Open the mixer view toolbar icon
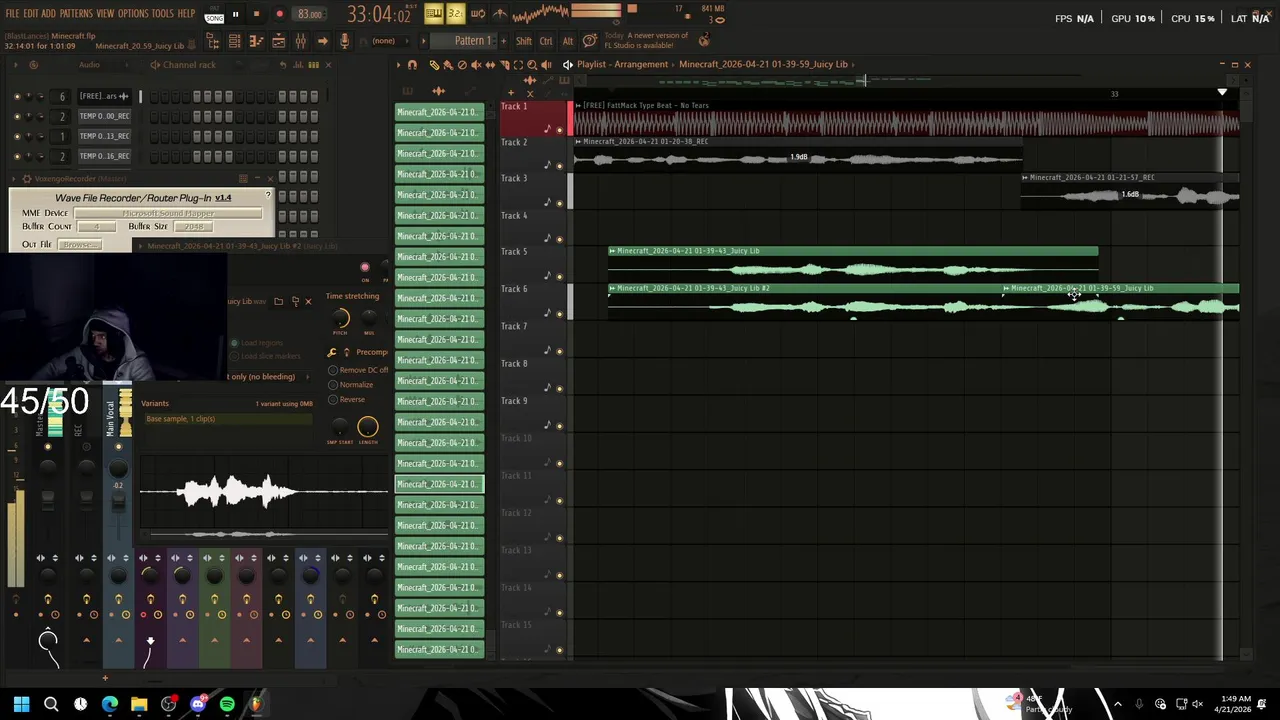 [x=300, y=41]
